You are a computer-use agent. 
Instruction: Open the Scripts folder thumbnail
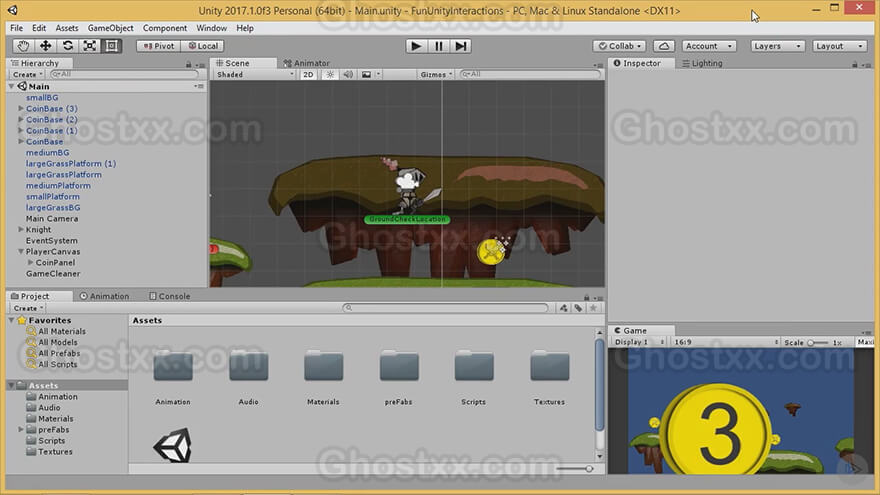coord(474,366)
